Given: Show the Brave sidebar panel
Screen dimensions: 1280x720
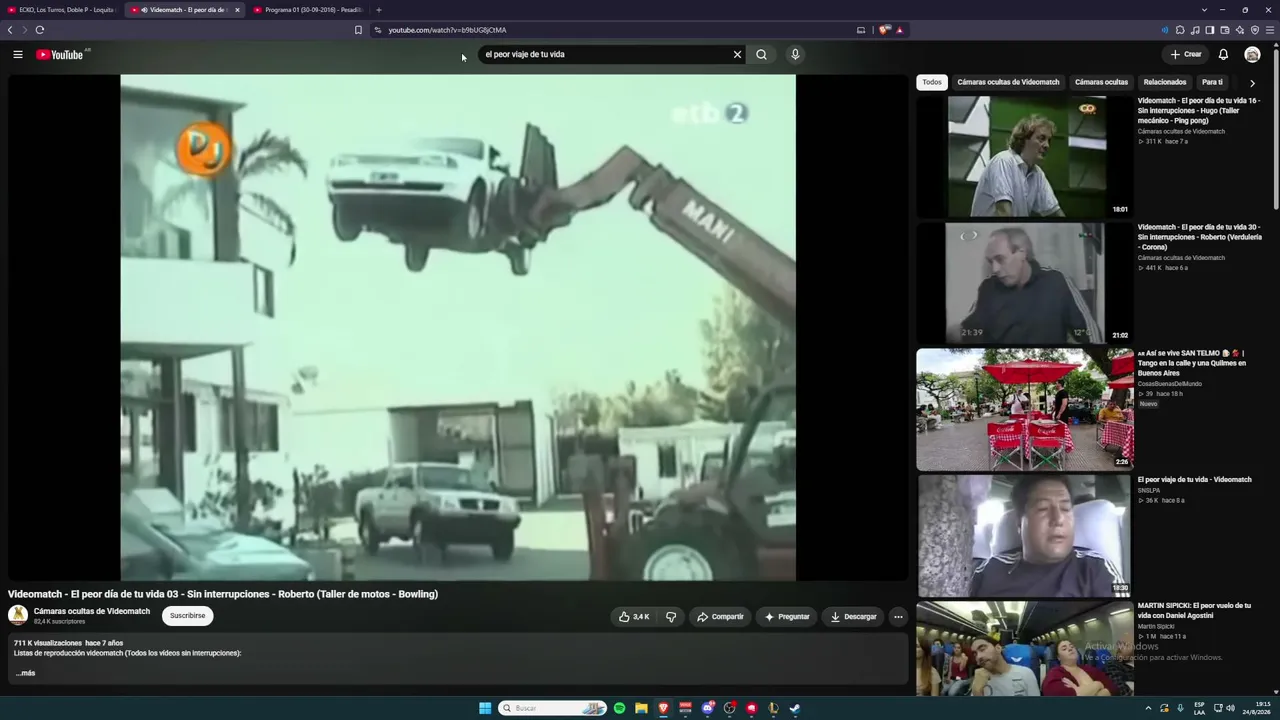Looking at the screenshot, I should point(1210,30).
